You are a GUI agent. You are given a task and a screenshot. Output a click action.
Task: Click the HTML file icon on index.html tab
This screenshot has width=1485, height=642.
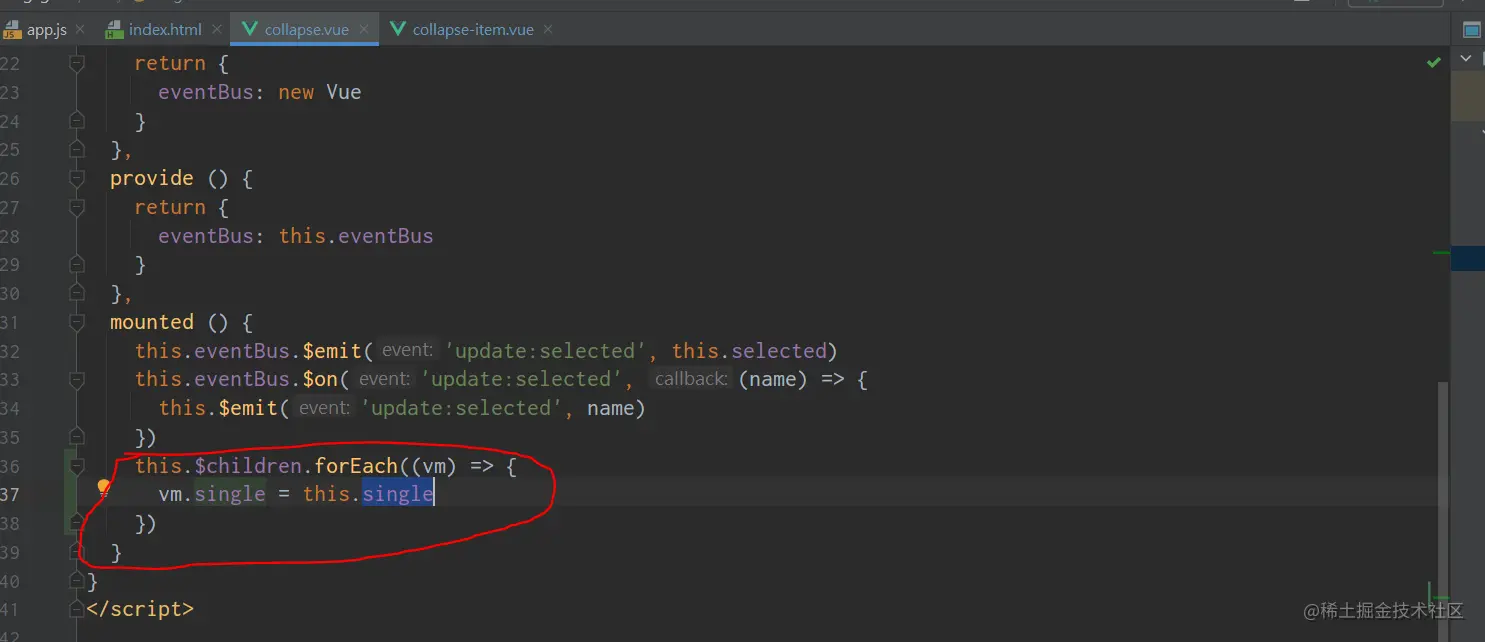114,30
